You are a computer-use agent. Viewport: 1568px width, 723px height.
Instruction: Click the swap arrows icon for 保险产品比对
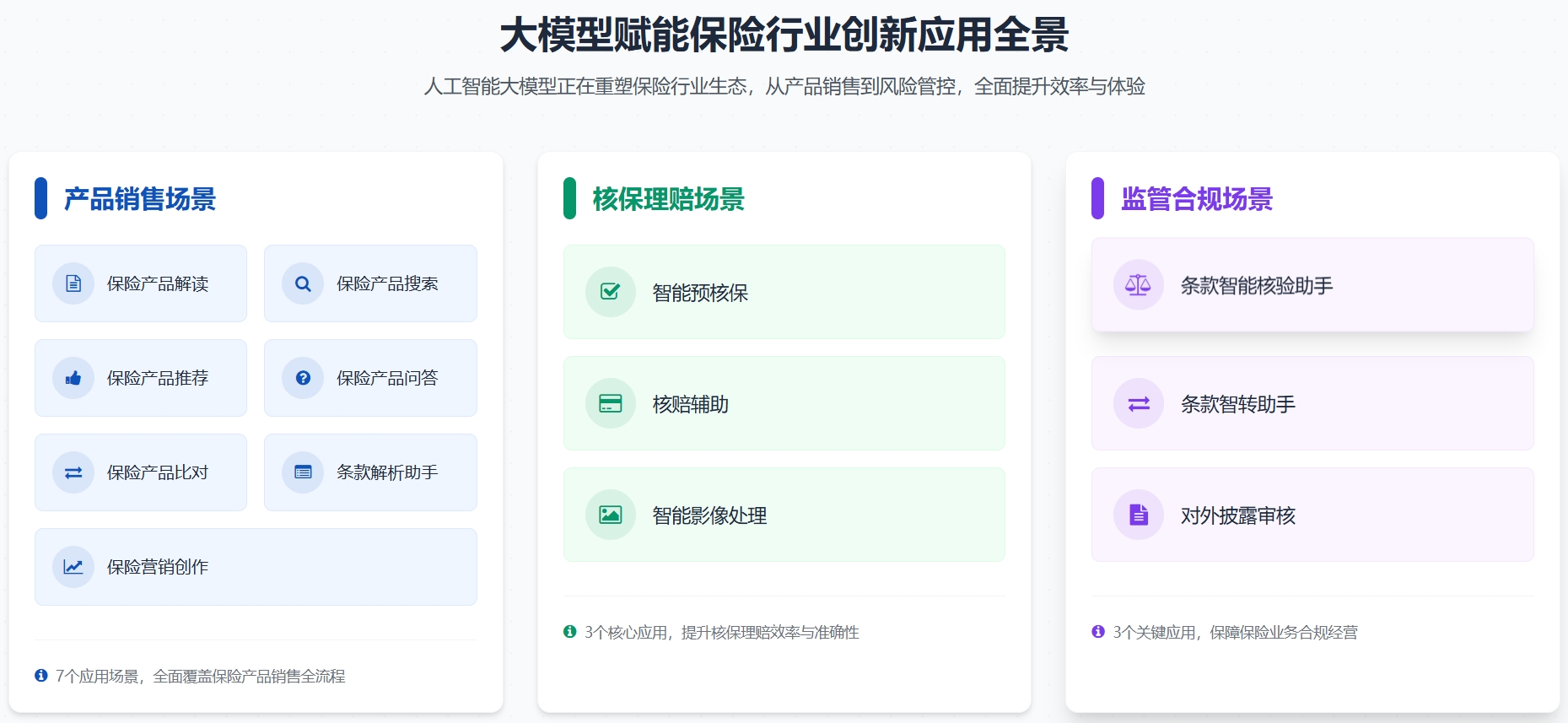(73, 472)
